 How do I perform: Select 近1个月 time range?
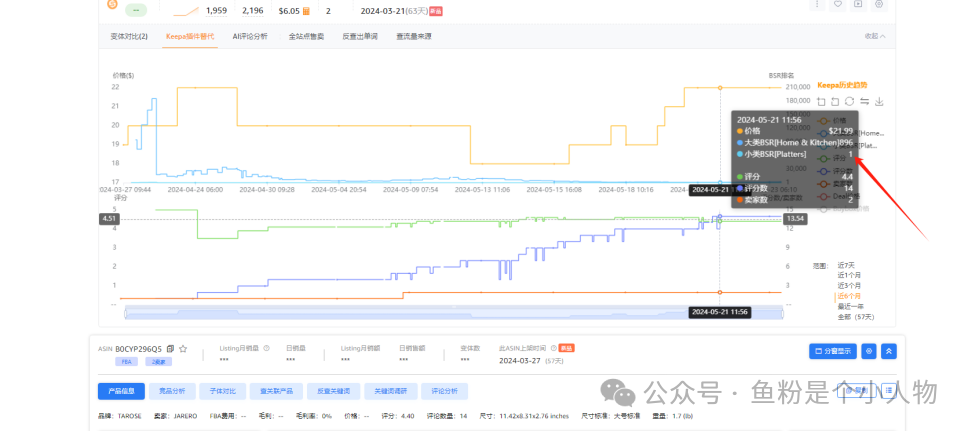849,275
